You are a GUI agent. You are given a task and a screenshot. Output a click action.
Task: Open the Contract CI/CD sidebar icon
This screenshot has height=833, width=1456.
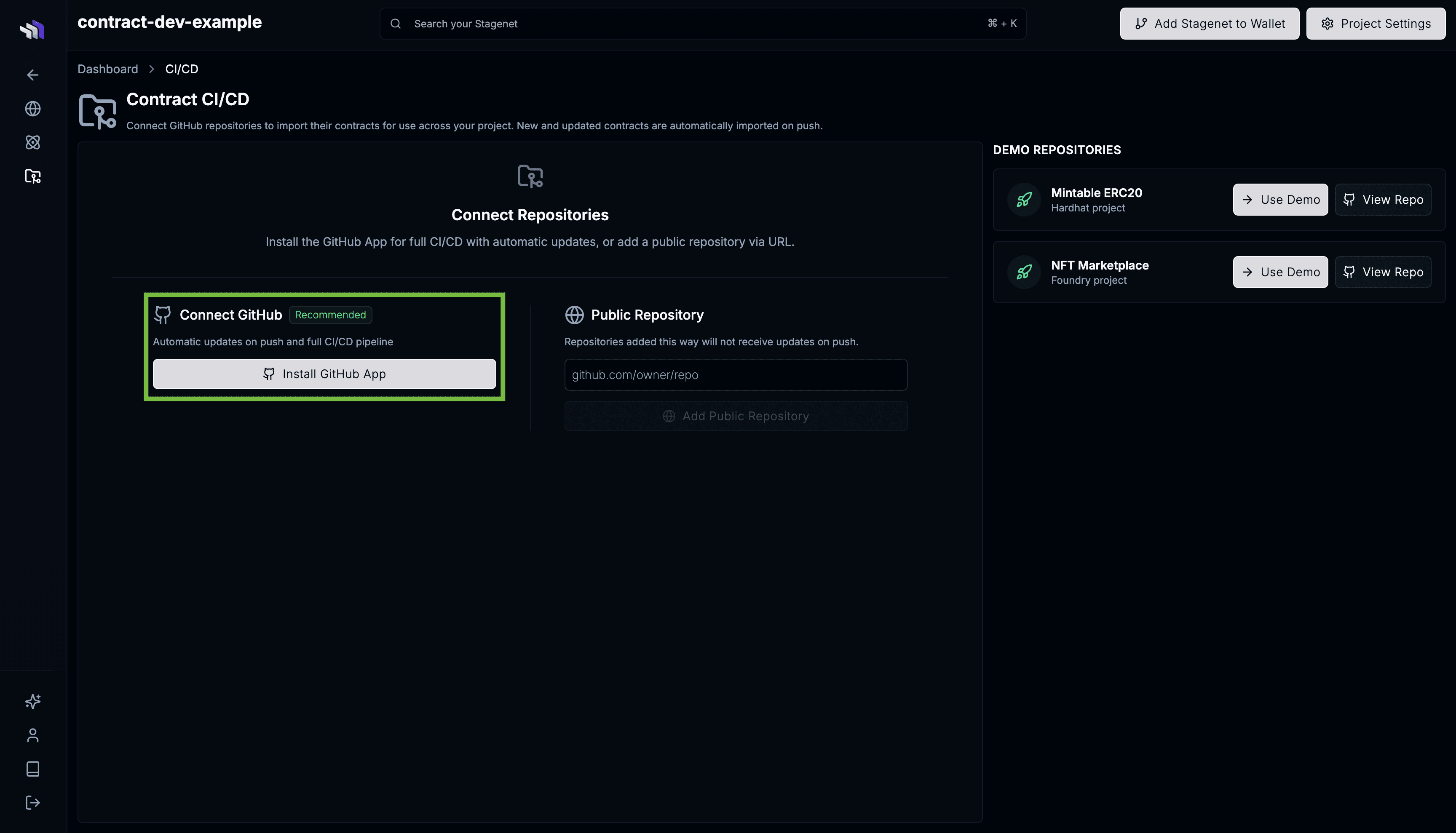(32, 176)
